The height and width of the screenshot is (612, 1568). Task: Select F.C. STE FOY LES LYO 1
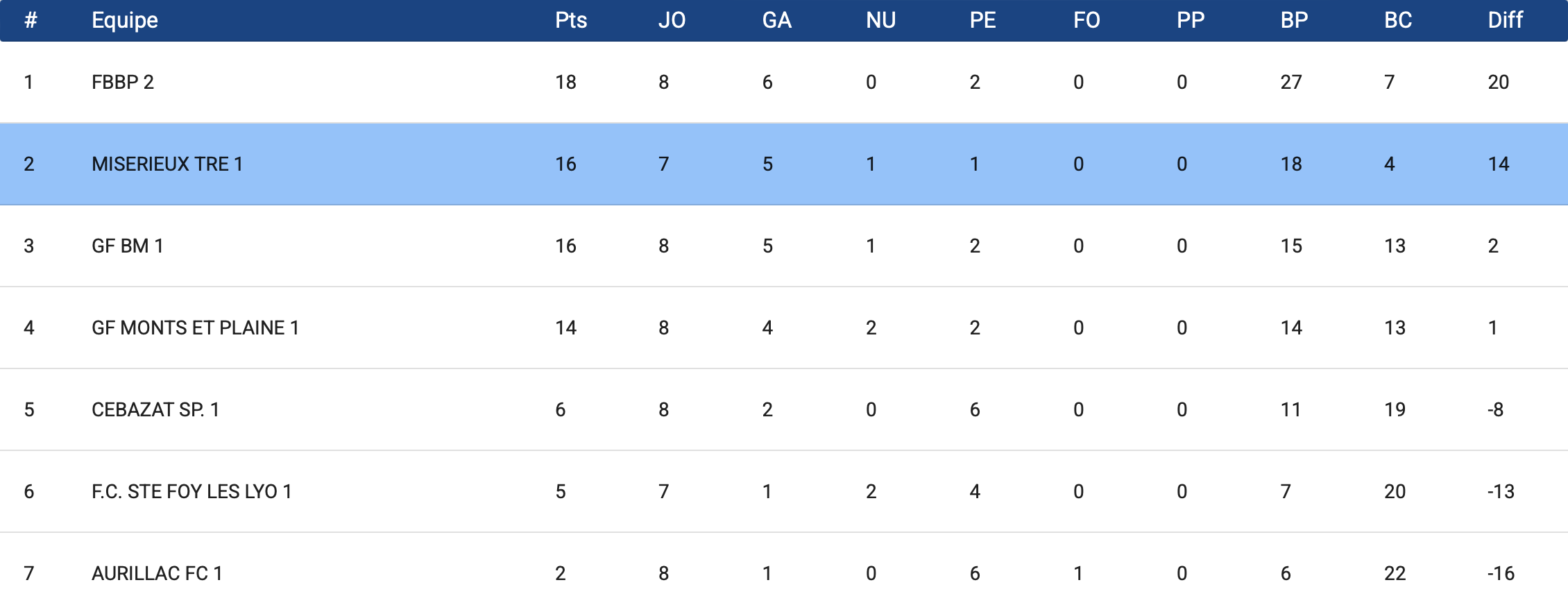(x=191, y=492)
